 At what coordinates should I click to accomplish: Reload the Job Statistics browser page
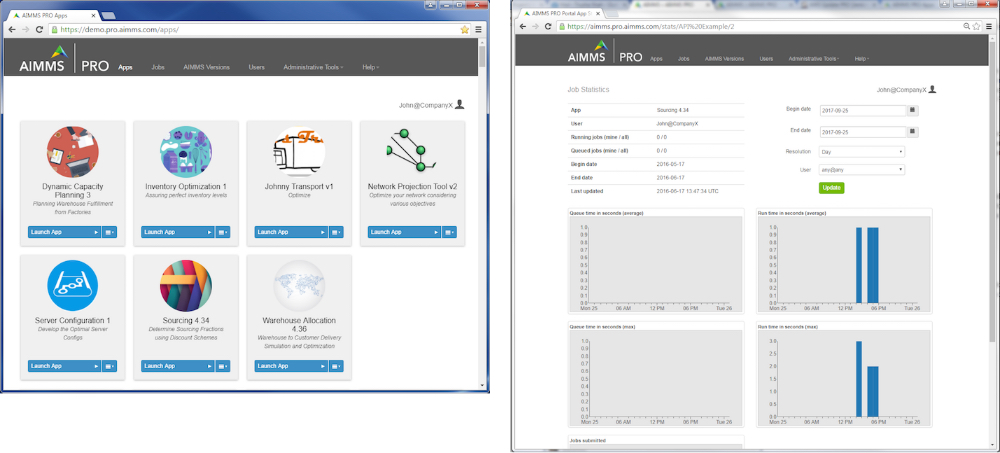548,26
